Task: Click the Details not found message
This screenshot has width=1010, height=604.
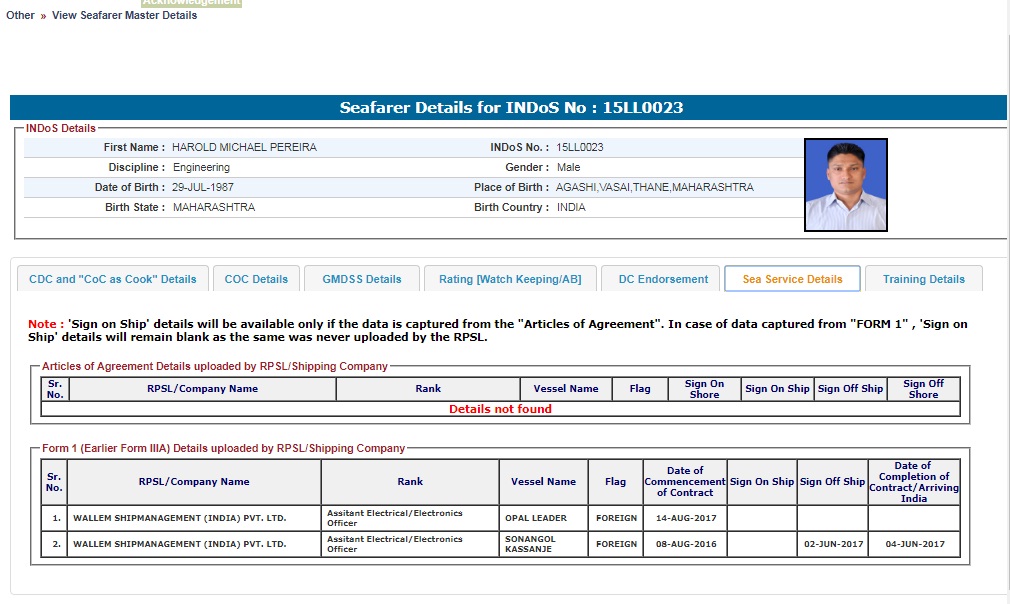Action: [500, 409]
